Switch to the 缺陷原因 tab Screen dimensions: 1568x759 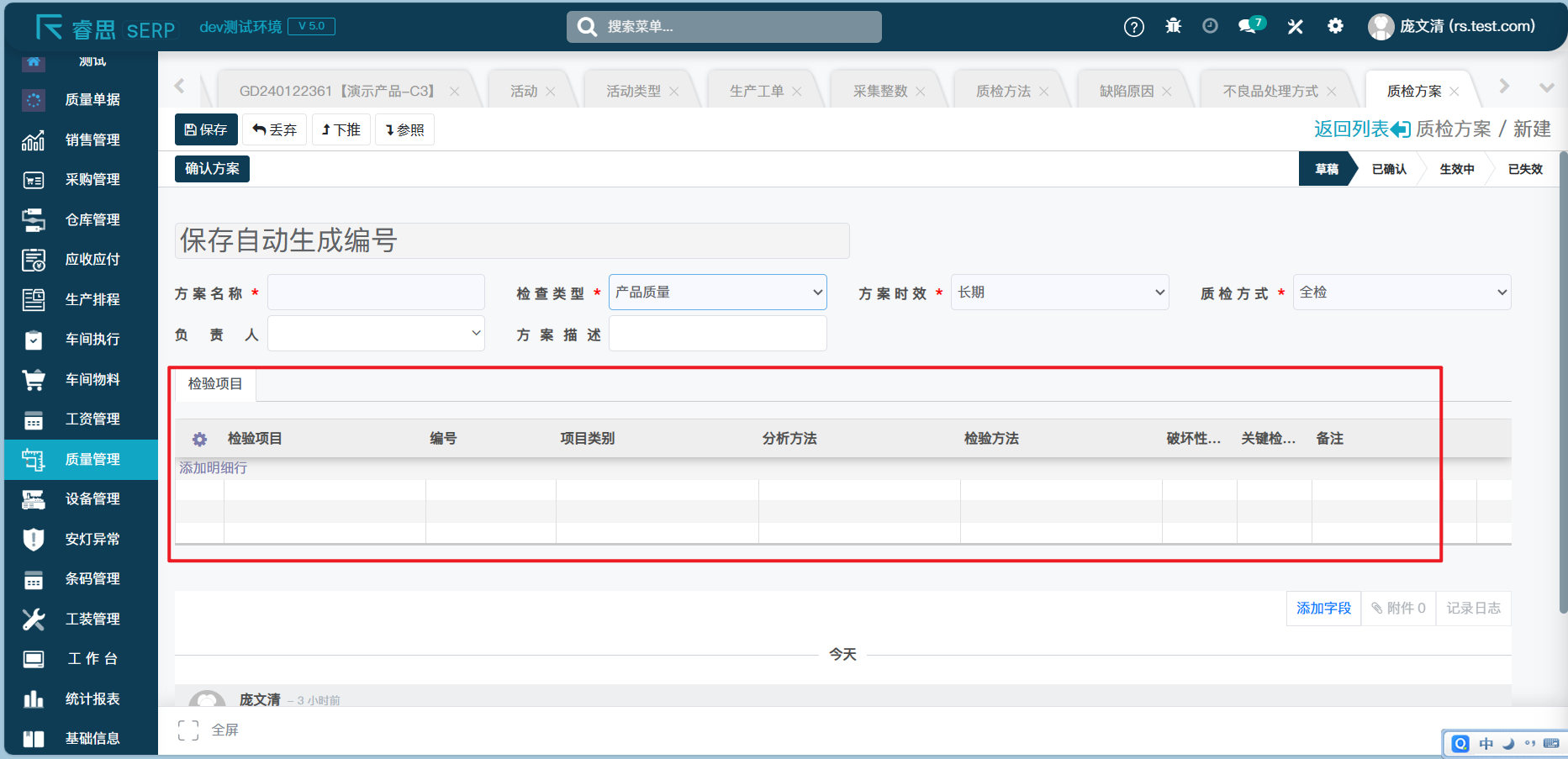(1126, 91)
